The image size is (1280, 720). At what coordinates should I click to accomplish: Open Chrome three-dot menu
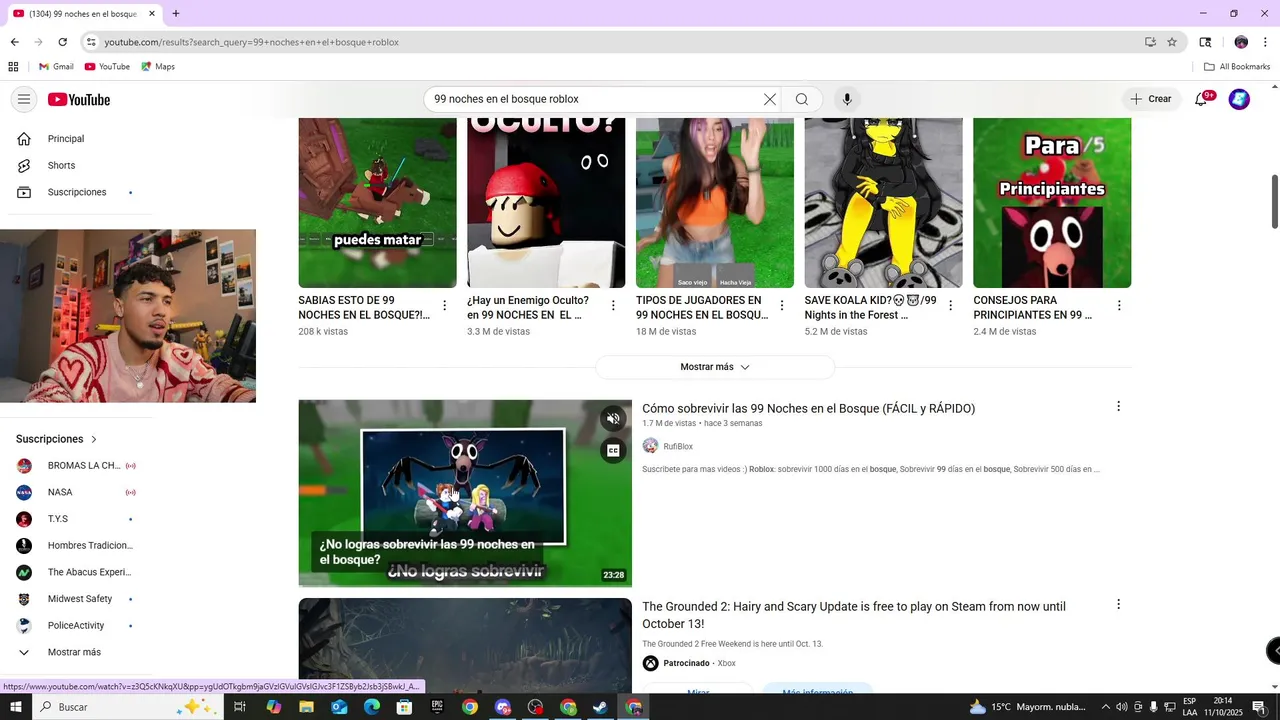coord(1266,42)
